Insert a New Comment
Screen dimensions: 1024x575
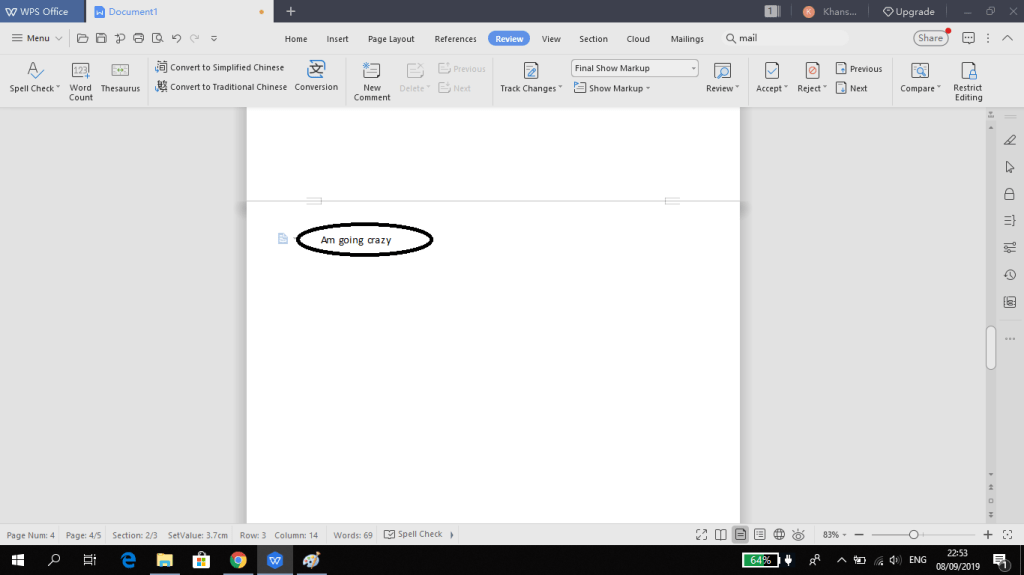(372, 78)
